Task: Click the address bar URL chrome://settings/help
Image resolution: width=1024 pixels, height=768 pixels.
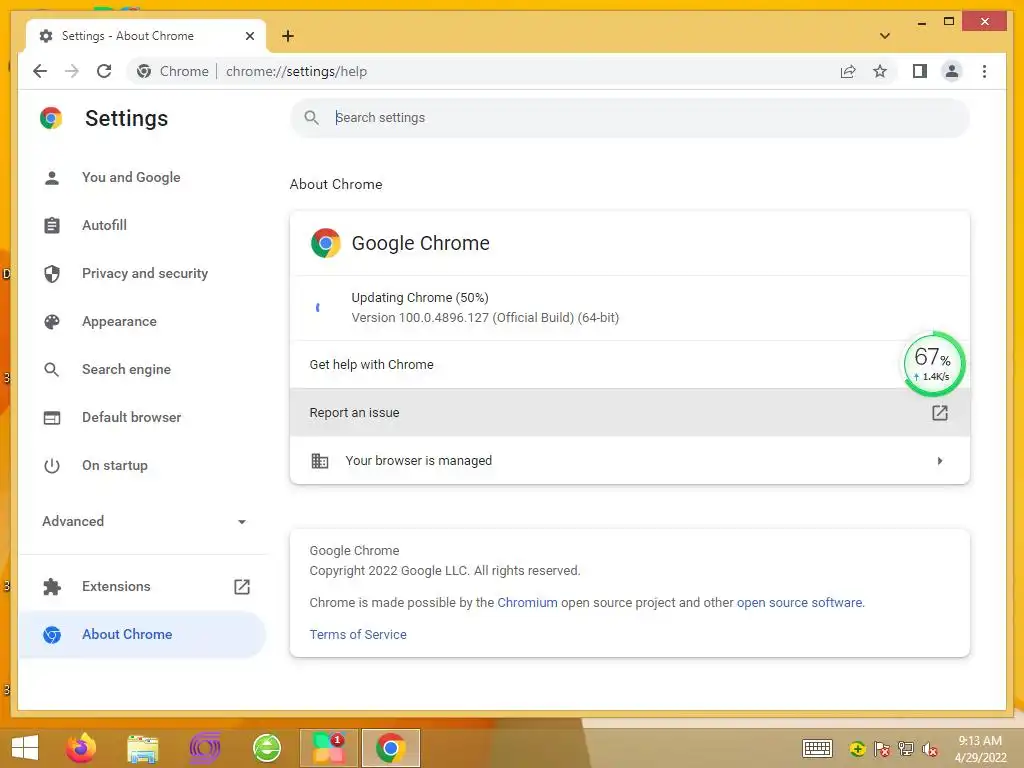Action: click(296, 71)
